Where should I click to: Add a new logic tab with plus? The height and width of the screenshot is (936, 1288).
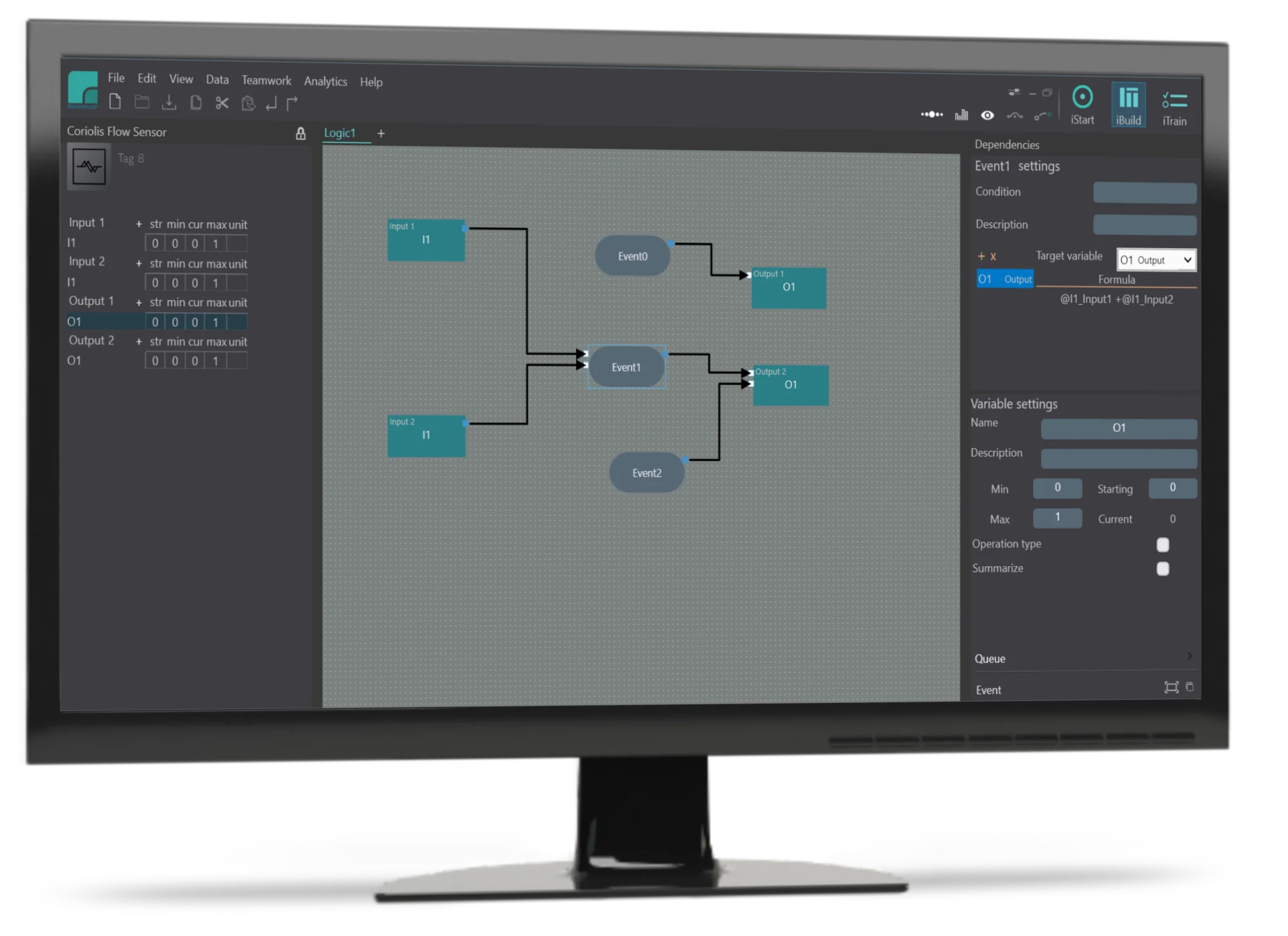click(x=381, y=133)
